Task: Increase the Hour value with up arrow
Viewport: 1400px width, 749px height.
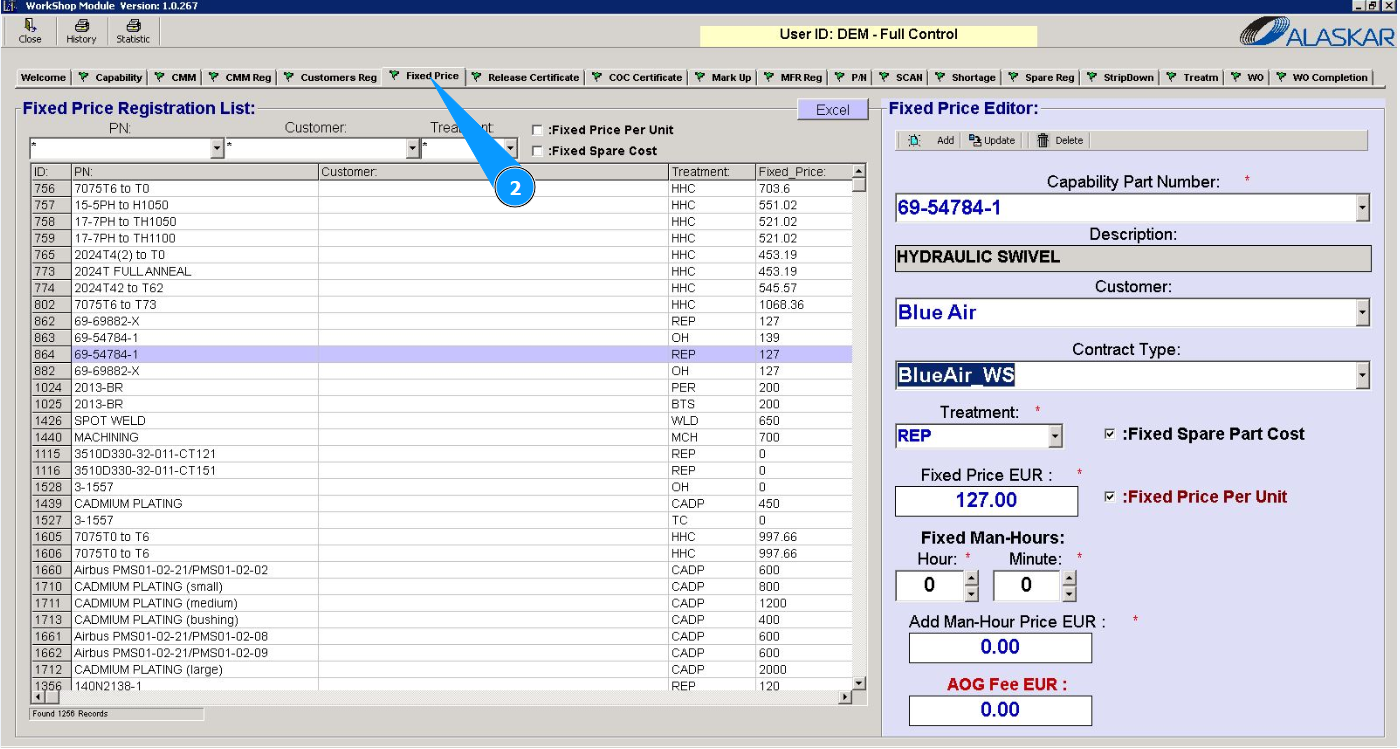Action: point(971,578)
